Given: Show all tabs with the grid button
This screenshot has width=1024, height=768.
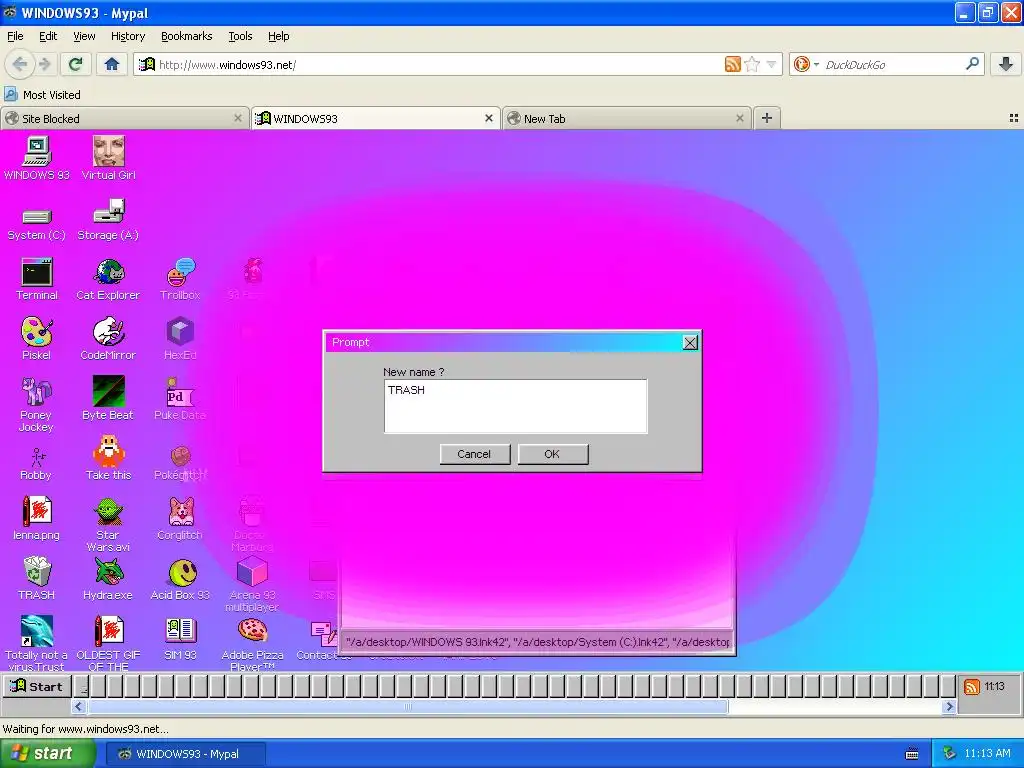Looking at the screenshot, I should click(1014, 118).
